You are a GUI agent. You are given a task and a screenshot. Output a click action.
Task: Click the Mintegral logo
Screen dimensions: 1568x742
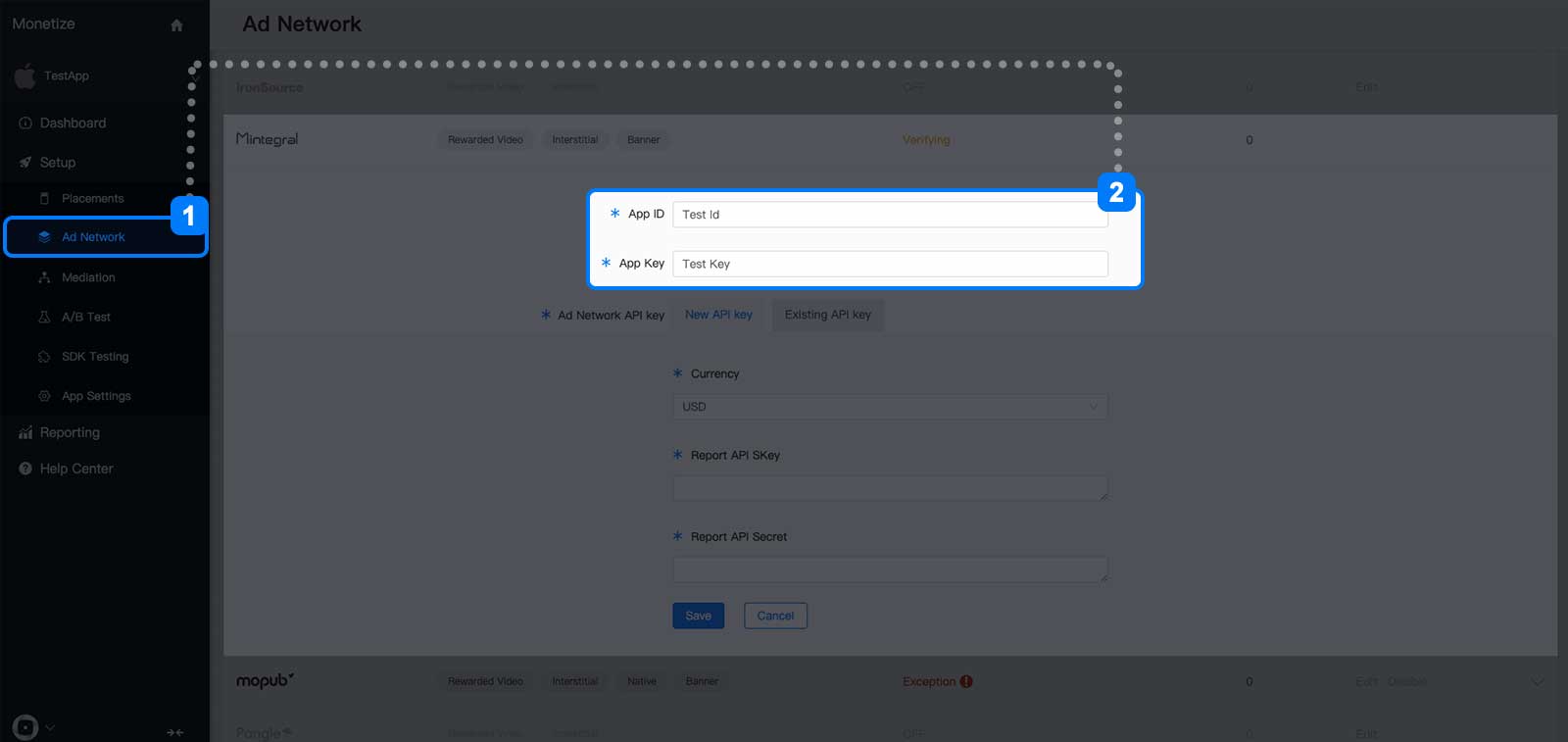tap(267, 139)
